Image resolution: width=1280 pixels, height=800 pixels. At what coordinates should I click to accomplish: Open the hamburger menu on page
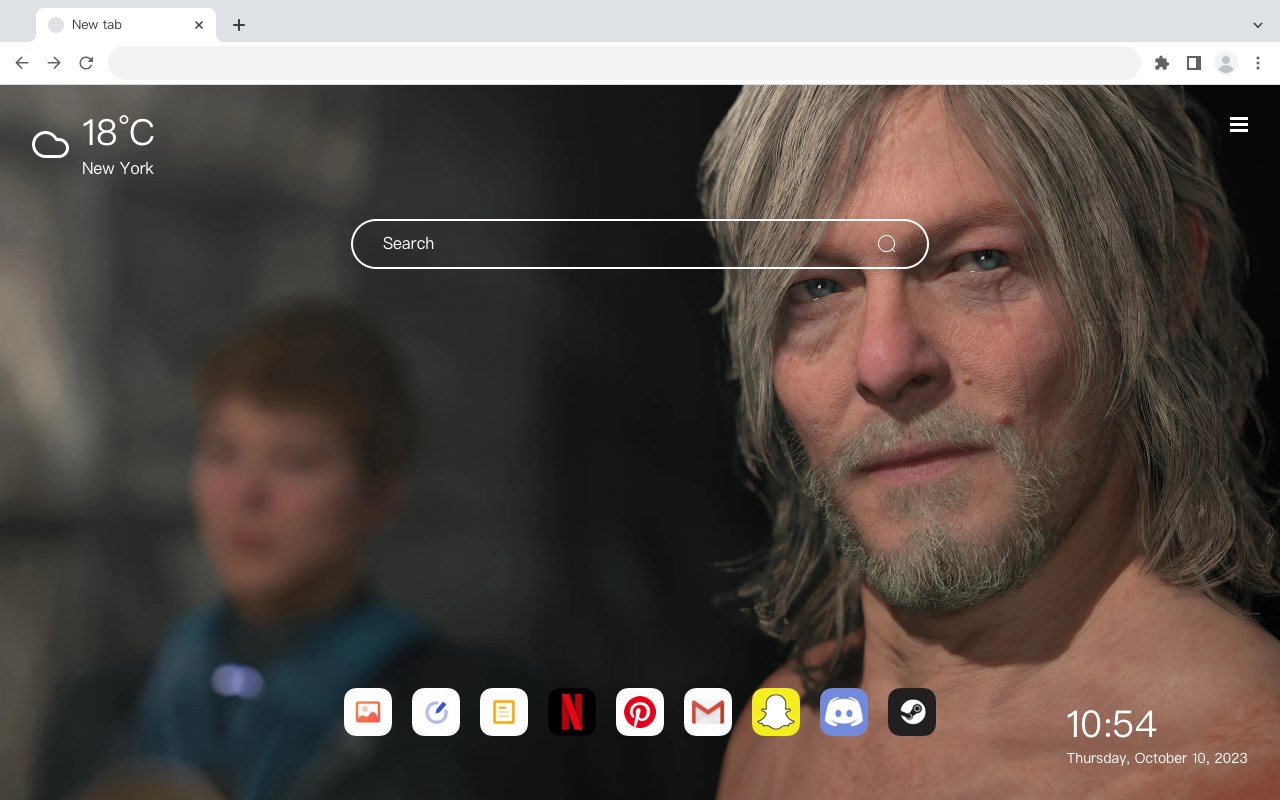point(1239,125)
